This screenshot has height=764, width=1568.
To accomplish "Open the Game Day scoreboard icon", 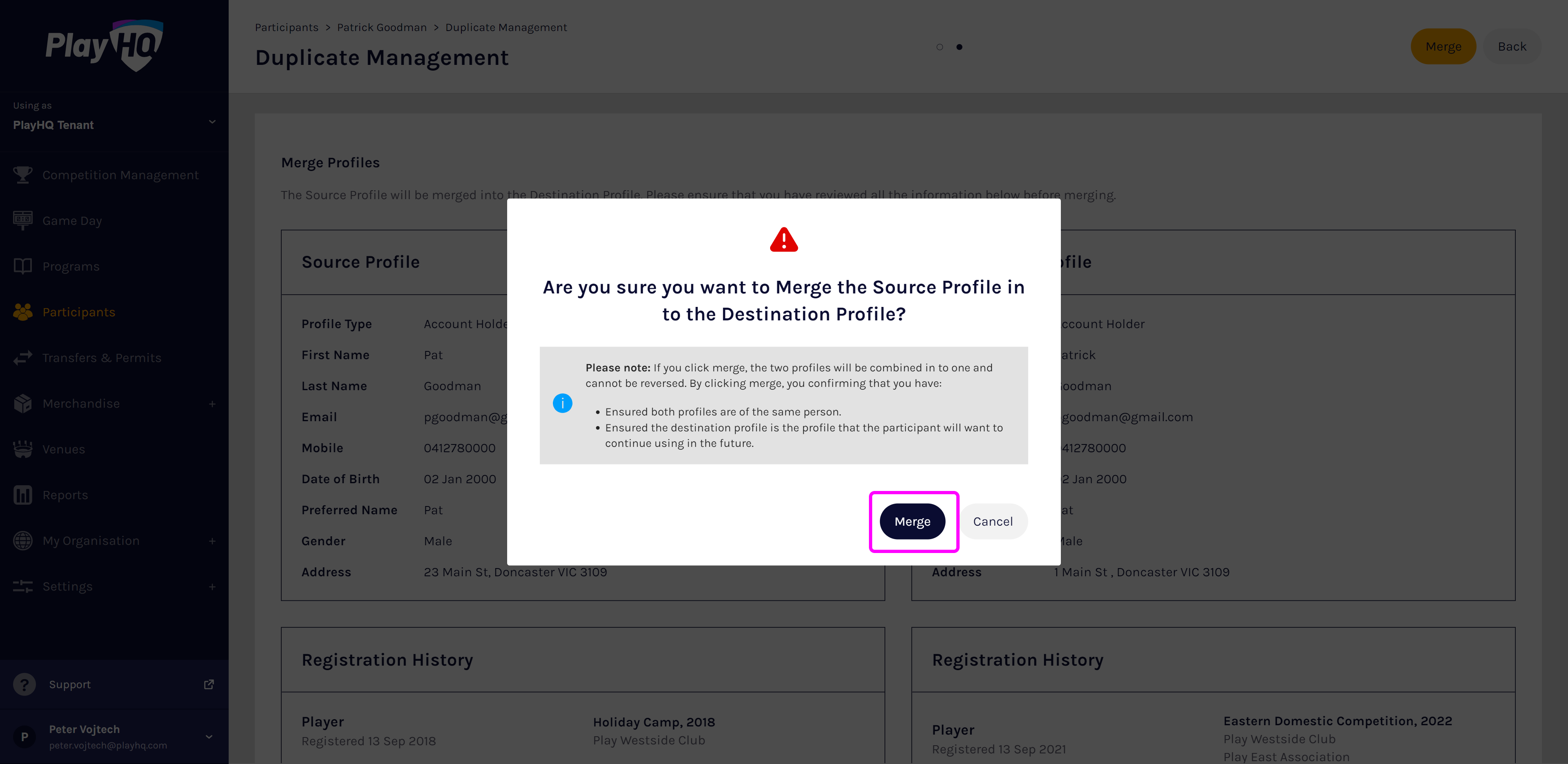I will point(22,220).
